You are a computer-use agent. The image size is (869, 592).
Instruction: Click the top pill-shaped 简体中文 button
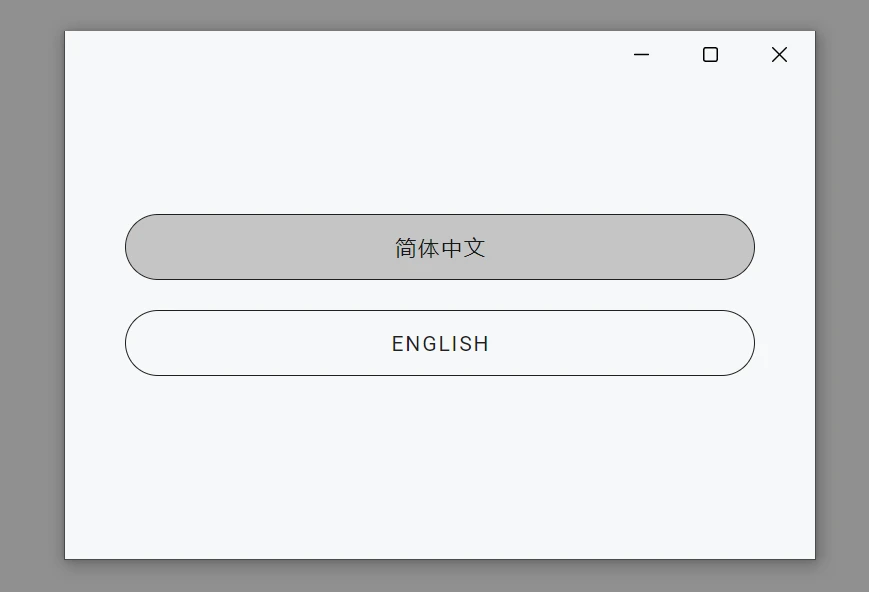[440, 247]
